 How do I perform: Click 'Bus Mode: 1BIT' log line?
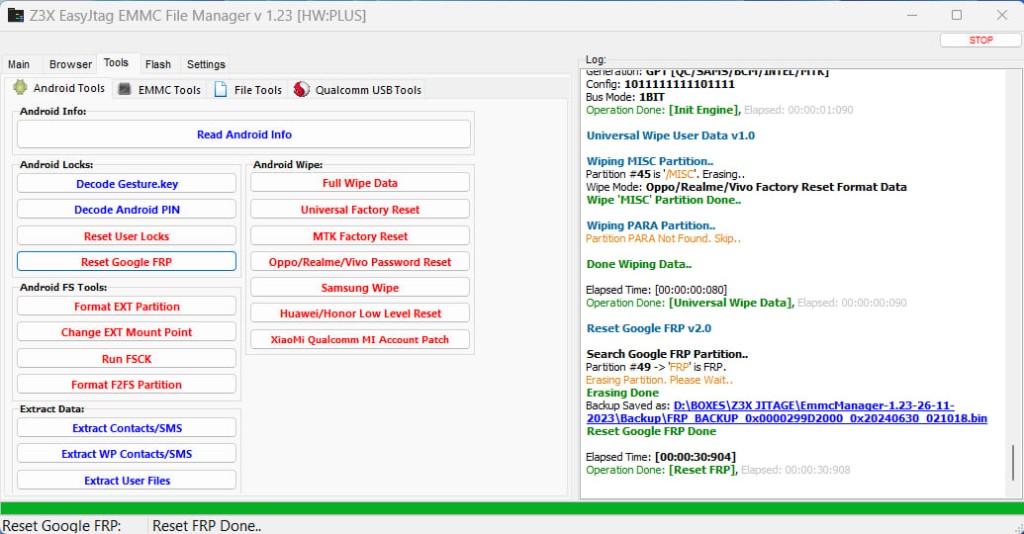(x=625, y=97)
